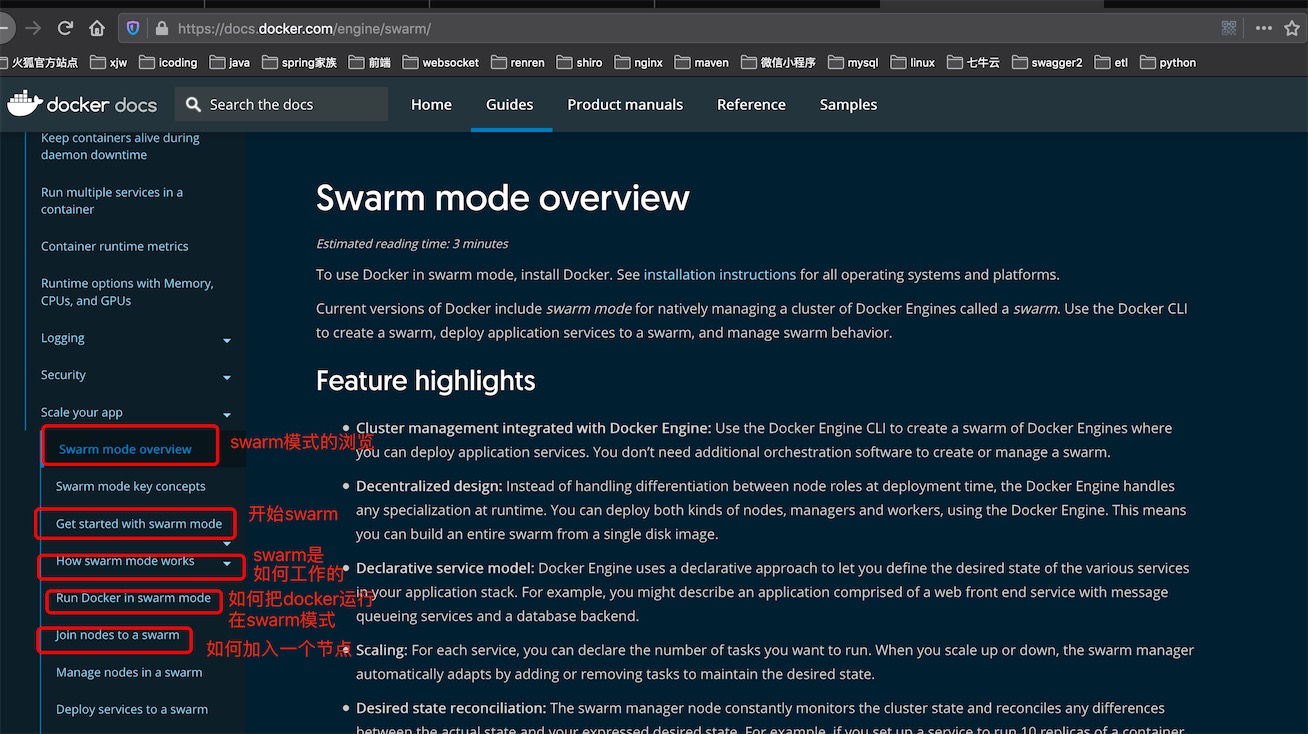1308x734 pixels.
Task: Open the 微信小程序 bookmark folder
Action: pos(778,62)
